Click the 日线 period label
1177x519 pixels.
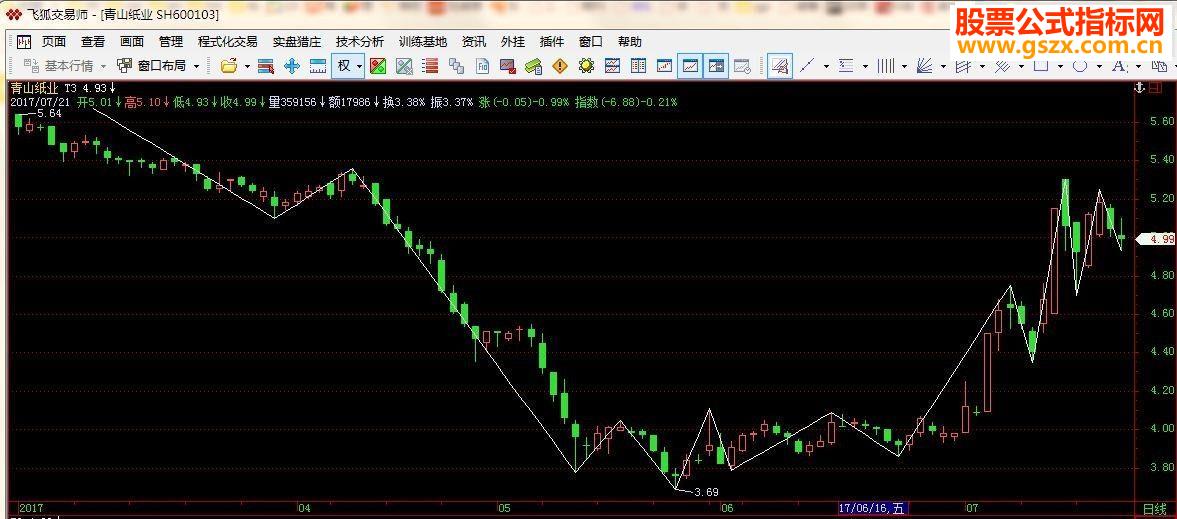click(1154, 508)
